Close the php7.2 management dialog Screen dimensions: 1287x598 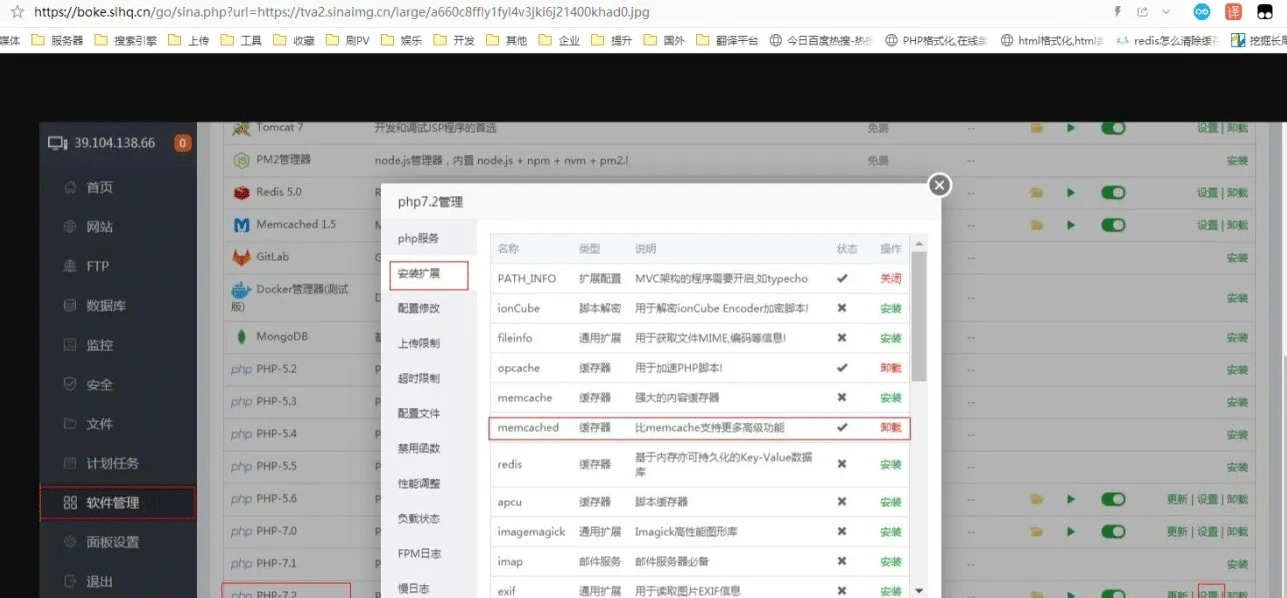pyautogui.click(x=938, y=185)
